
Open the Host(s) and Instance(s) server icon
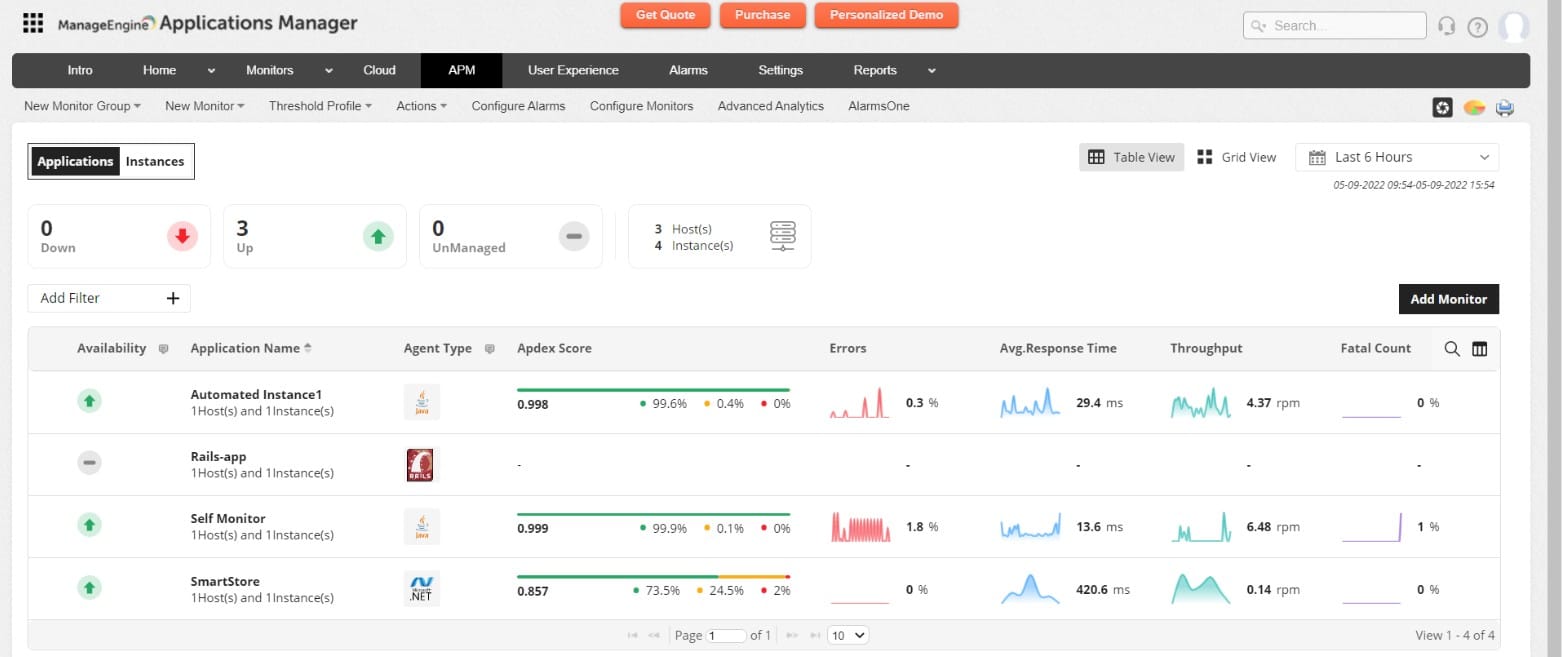783,235
